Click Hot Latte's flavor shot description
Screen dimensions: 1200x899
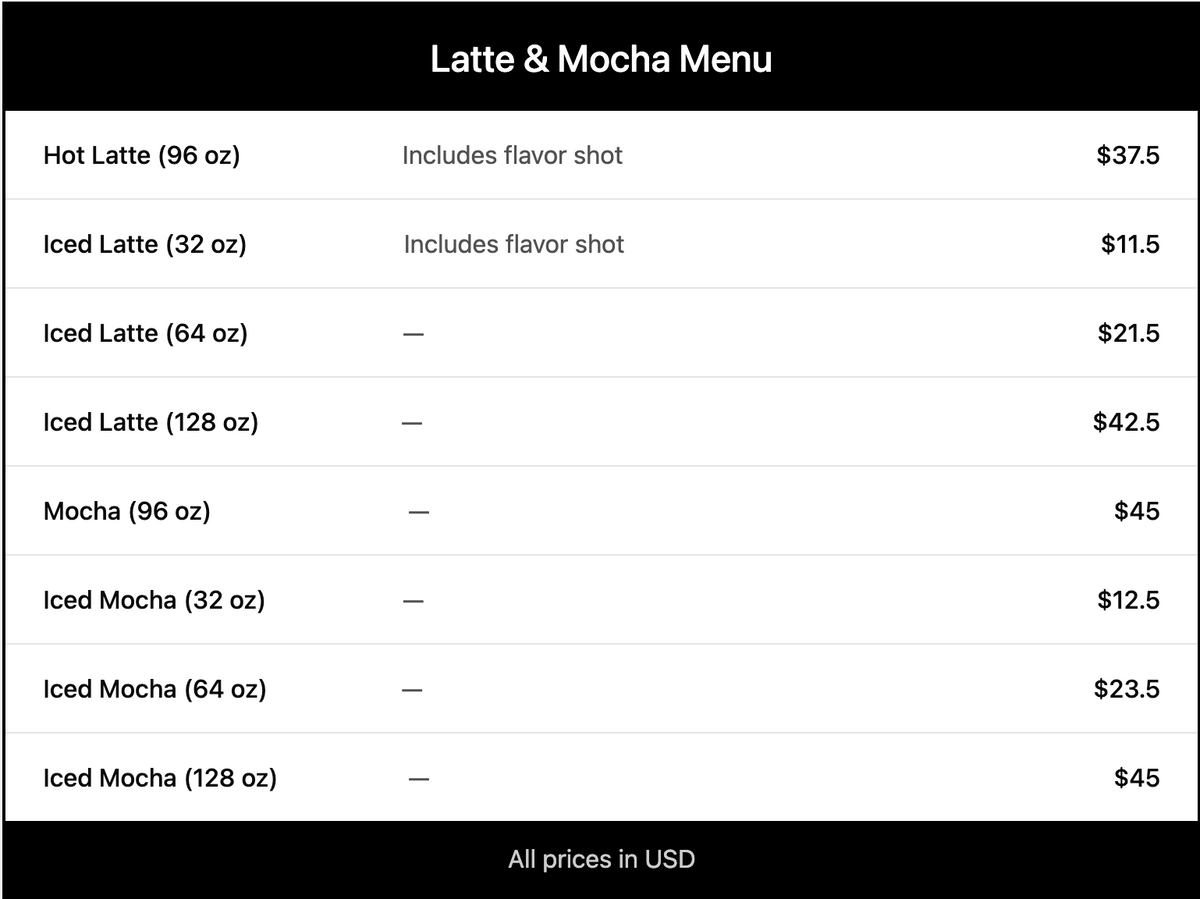point(512,155)
